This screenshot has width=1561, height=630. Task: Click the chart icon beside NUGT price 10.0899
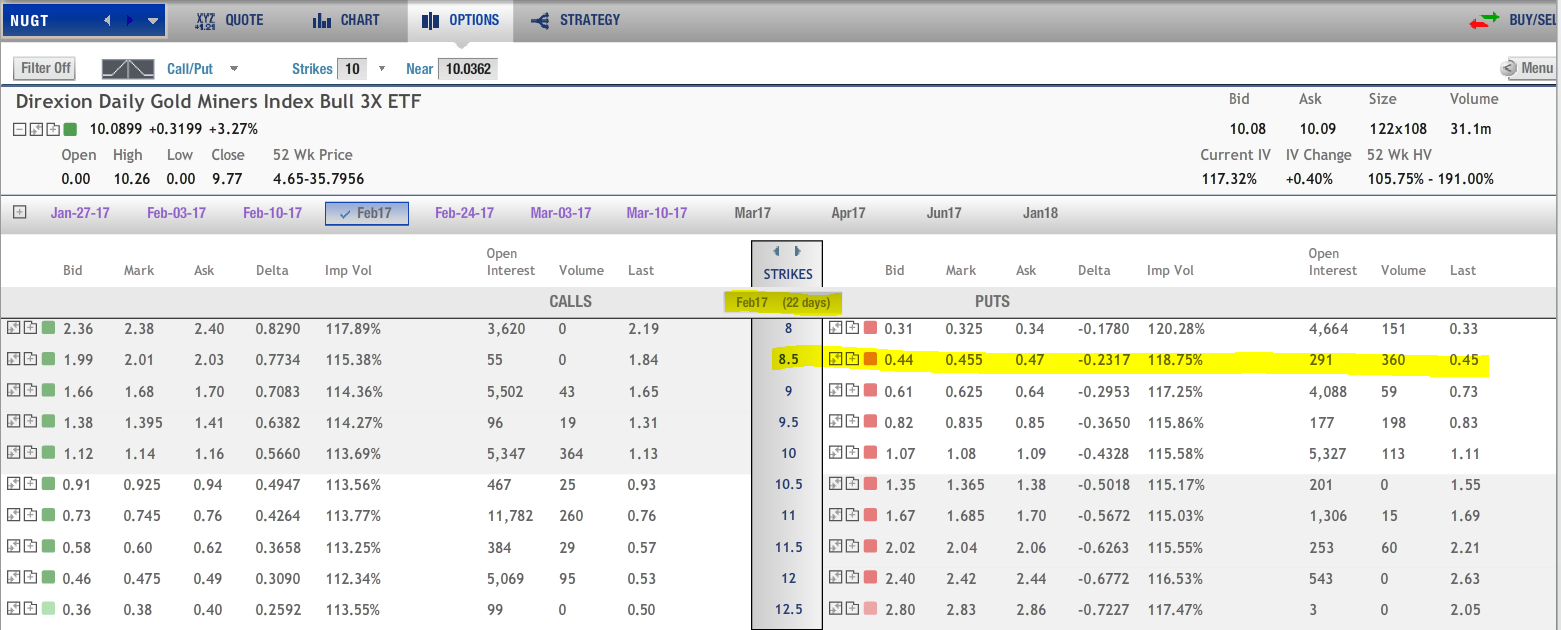tap(36, 129)
